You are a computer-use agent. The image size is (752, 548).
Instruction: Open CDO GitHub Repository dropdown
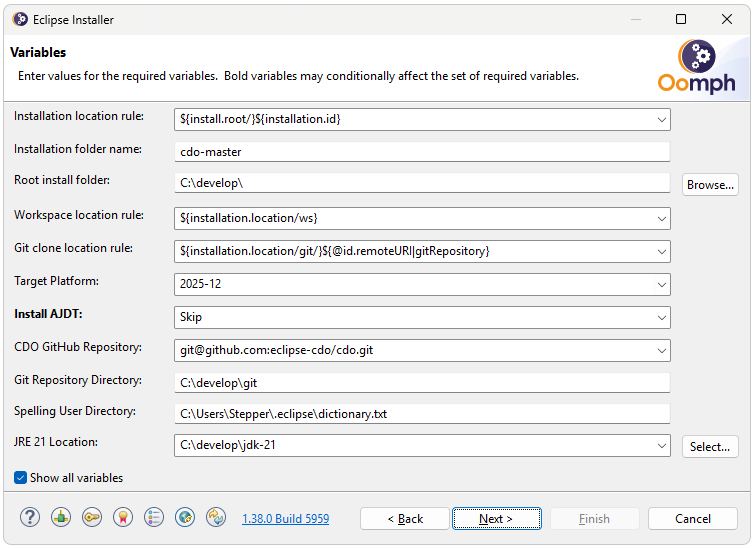pos(661,350)
